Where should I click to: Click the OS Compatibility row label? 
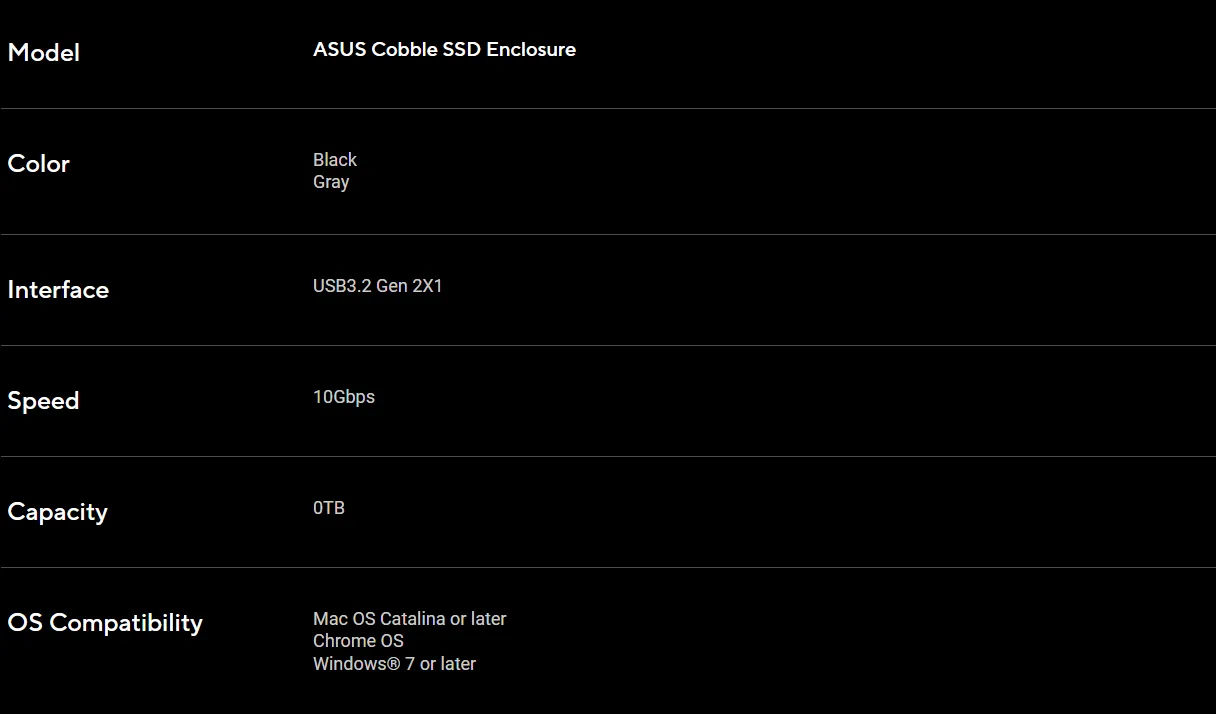click(x=105, y=623)
